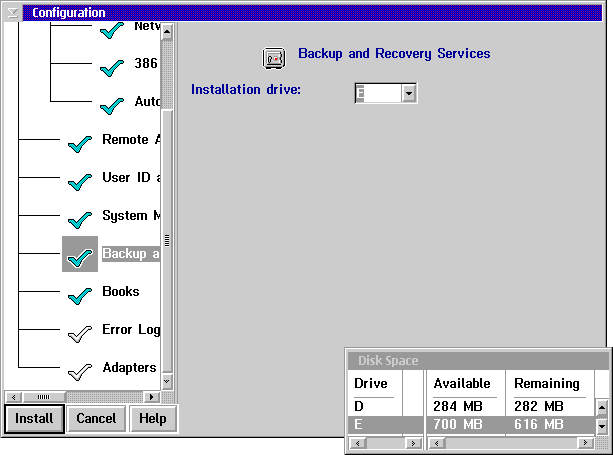
Task: Click the Available column header
Action: (x=462, y=383)
